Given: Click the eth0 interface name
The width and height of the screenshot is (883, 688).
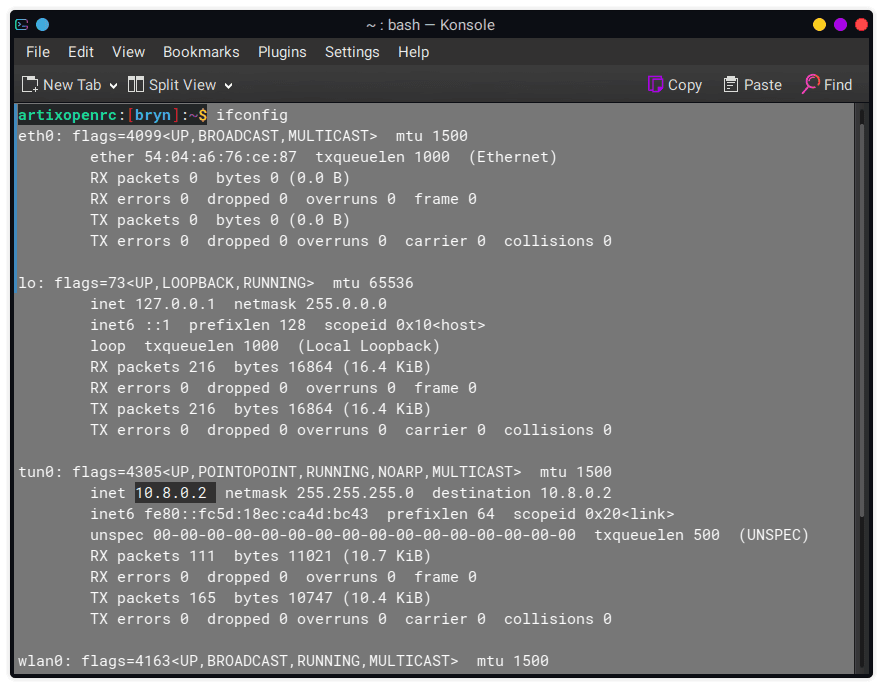Looking at the screenshot, I should pyautogui.click(x=36, y=136).
